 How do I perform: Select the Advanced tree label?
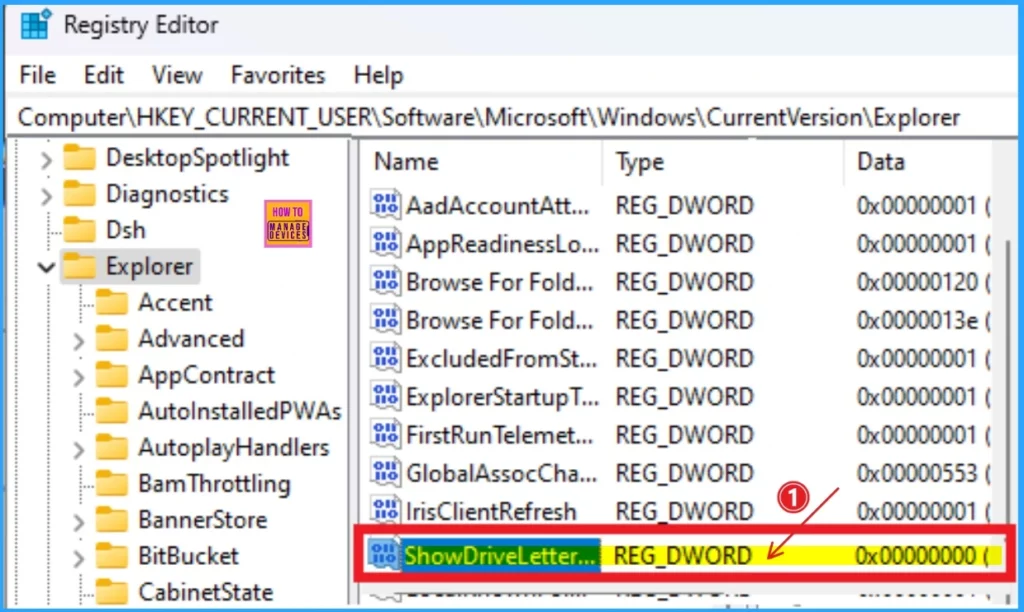[191, 339]
